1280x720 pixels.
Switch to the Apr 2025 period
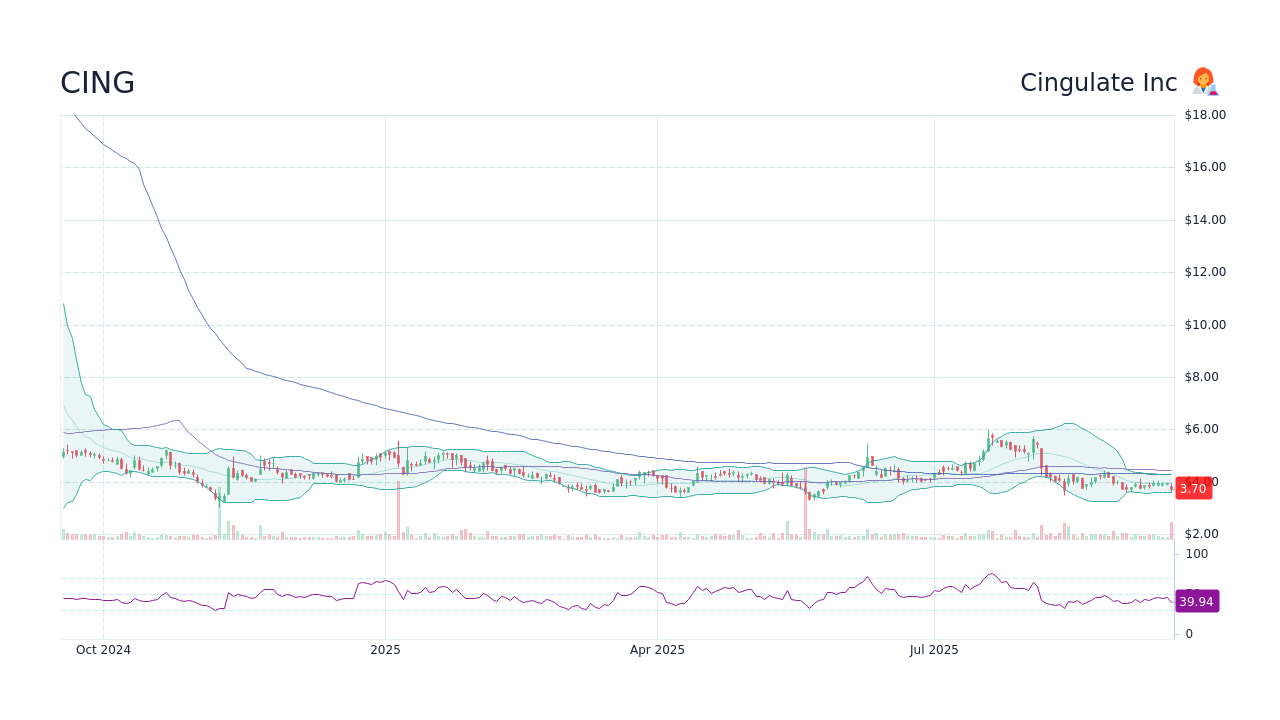pos(657,649)
